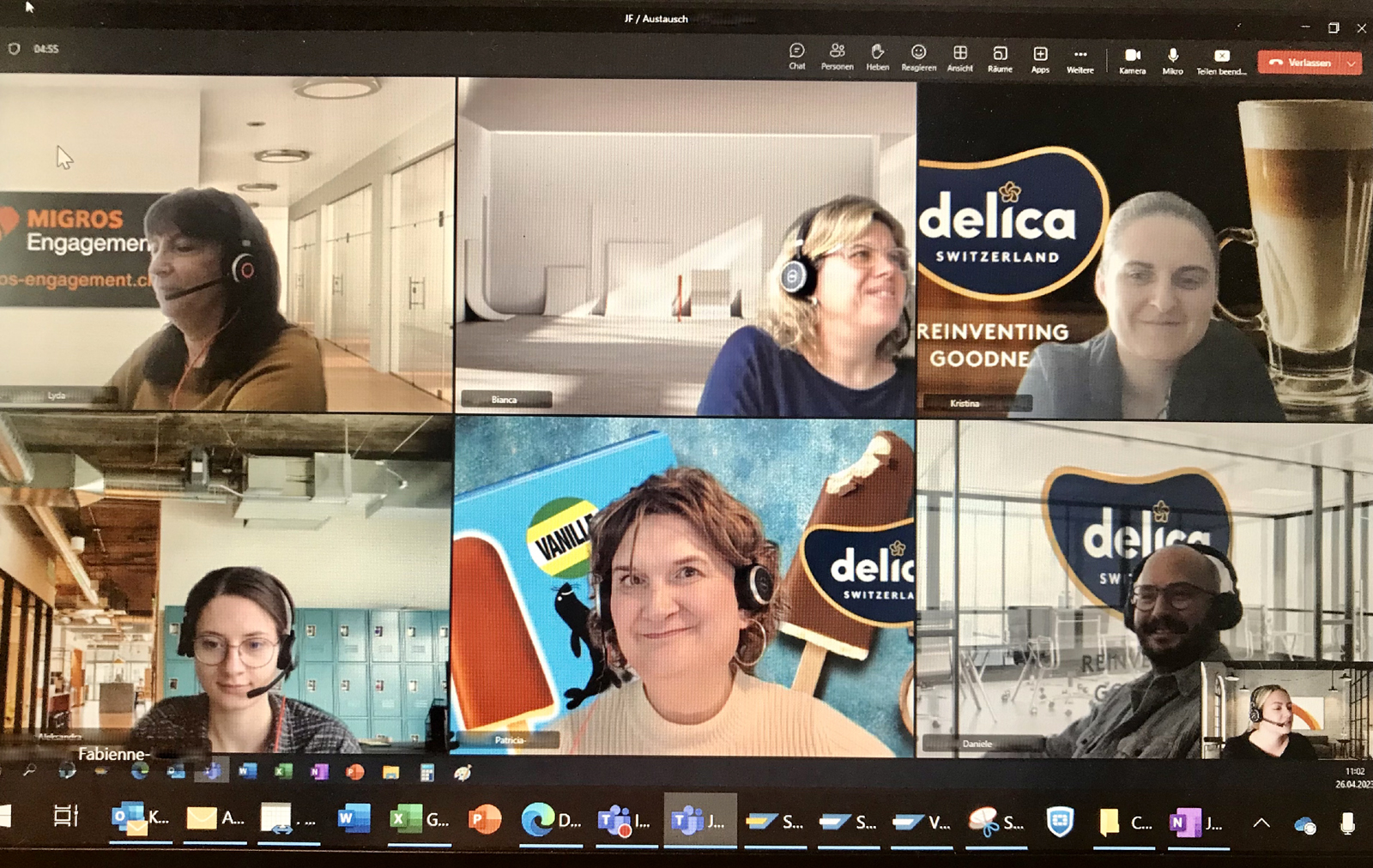Open OneNote in the shared-screen small taskbar
Screen dimensions: 1373x868
[x=318, y=772]
